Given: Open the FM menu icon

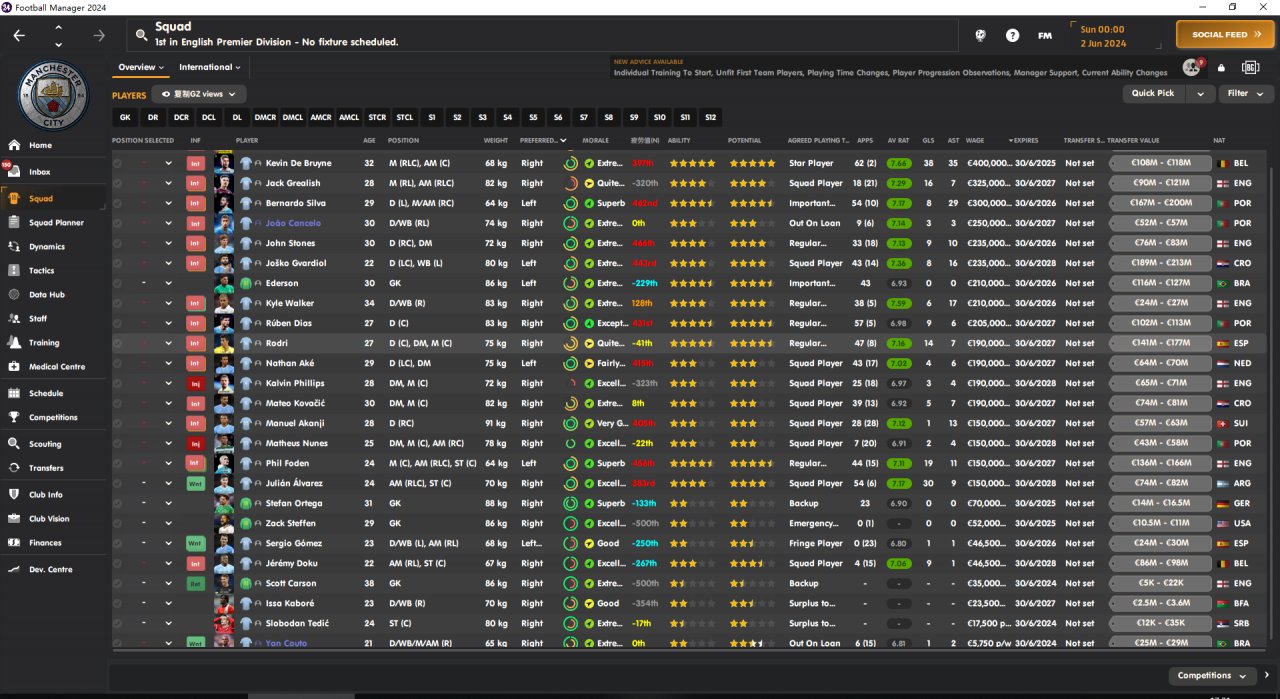Looking at the screenshot, I should point(1045,35).
